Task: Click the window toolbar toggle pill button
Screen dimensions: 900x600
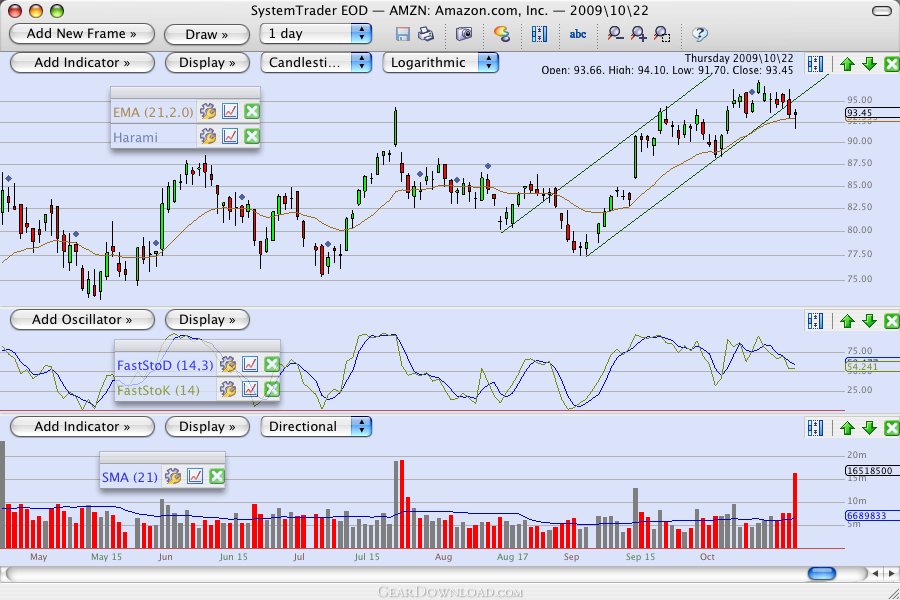Action: tap(881, 10)
